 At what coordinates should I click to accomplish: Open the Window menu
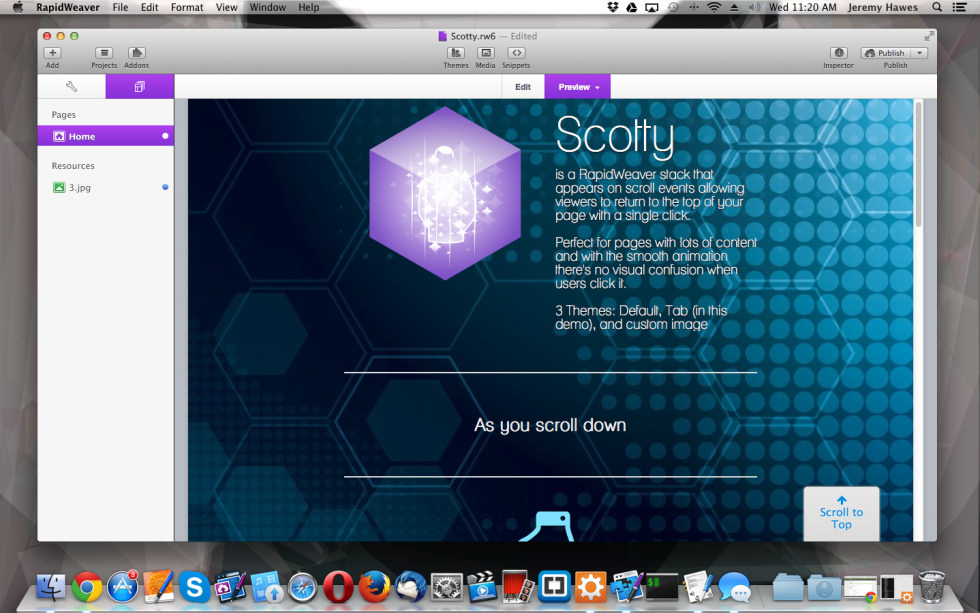(268, 7)
